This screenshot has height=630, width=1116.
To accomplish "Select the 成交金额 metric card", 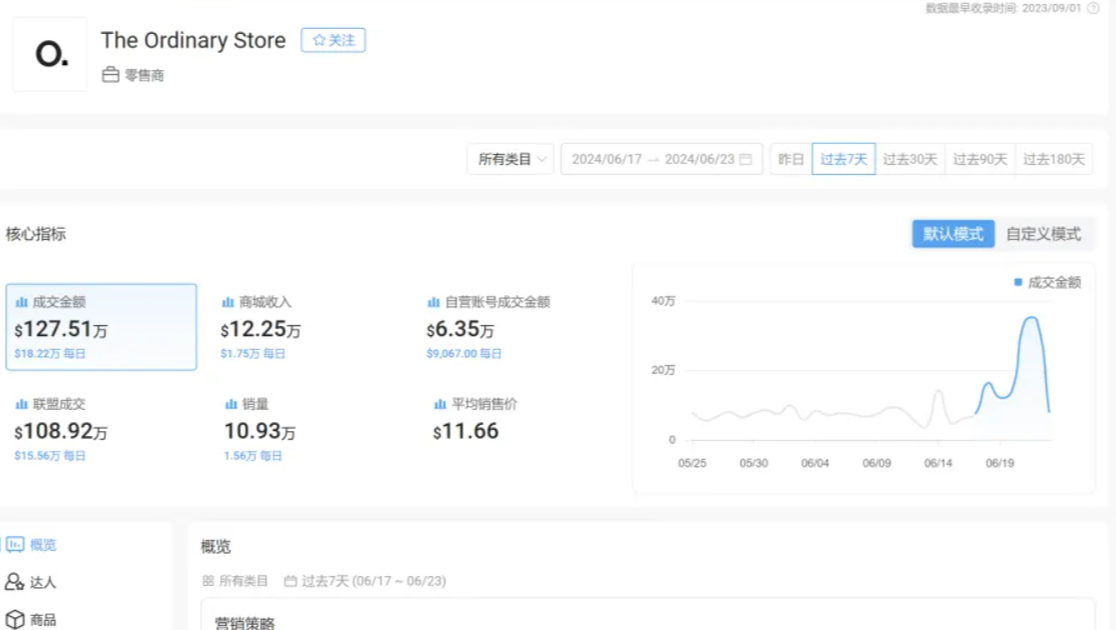I will pyautogui.click(x=101, y=327).
